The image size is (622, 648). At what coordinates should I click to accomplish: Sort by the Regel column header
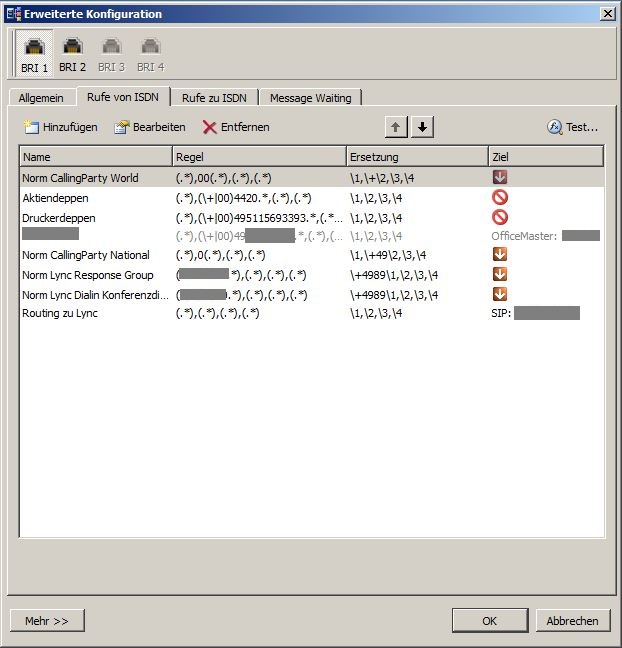259,157
